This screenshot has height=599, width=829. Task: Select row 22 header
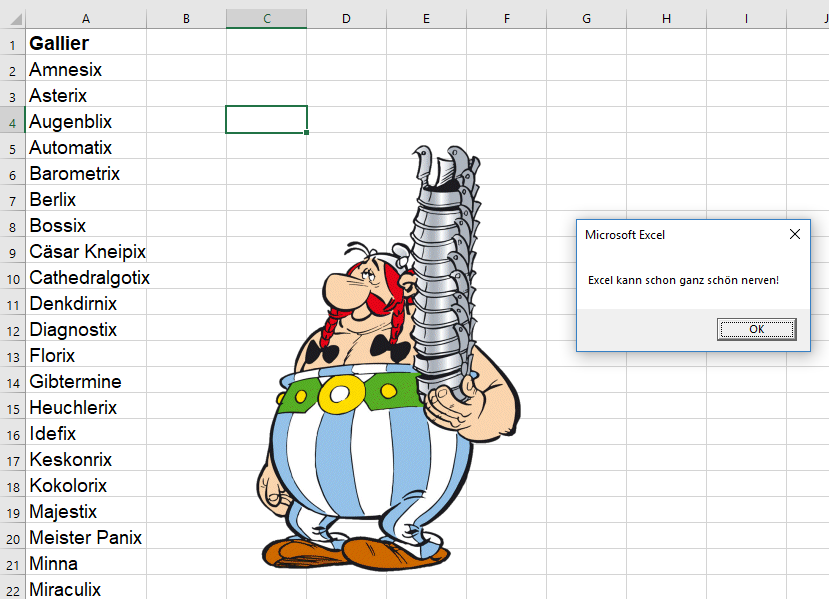pyautogui.click(x=12, y=590)
